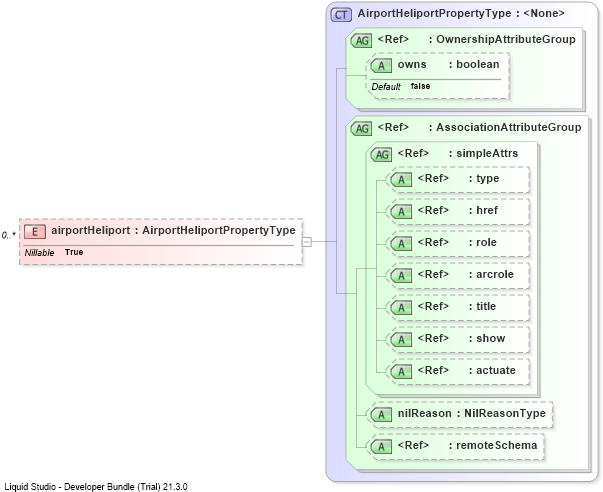Select the <Ref> : show attribute

461,338
